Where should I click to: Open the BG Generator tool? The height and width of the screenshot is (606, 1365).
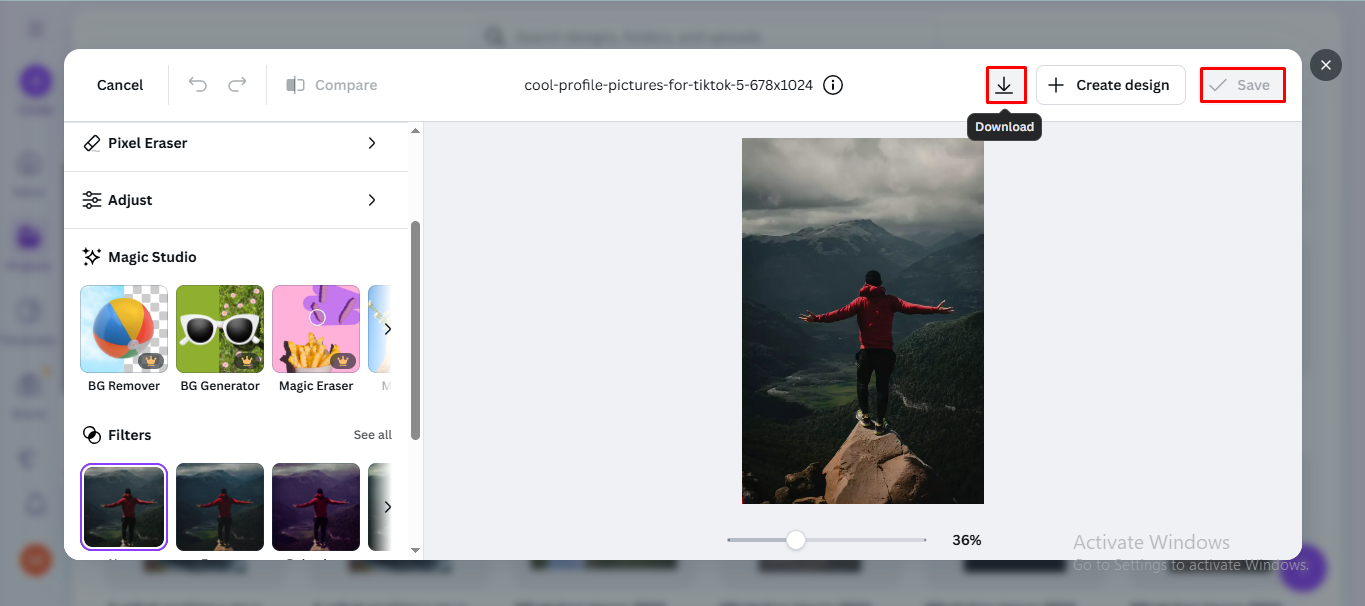(x=220, y=329)
